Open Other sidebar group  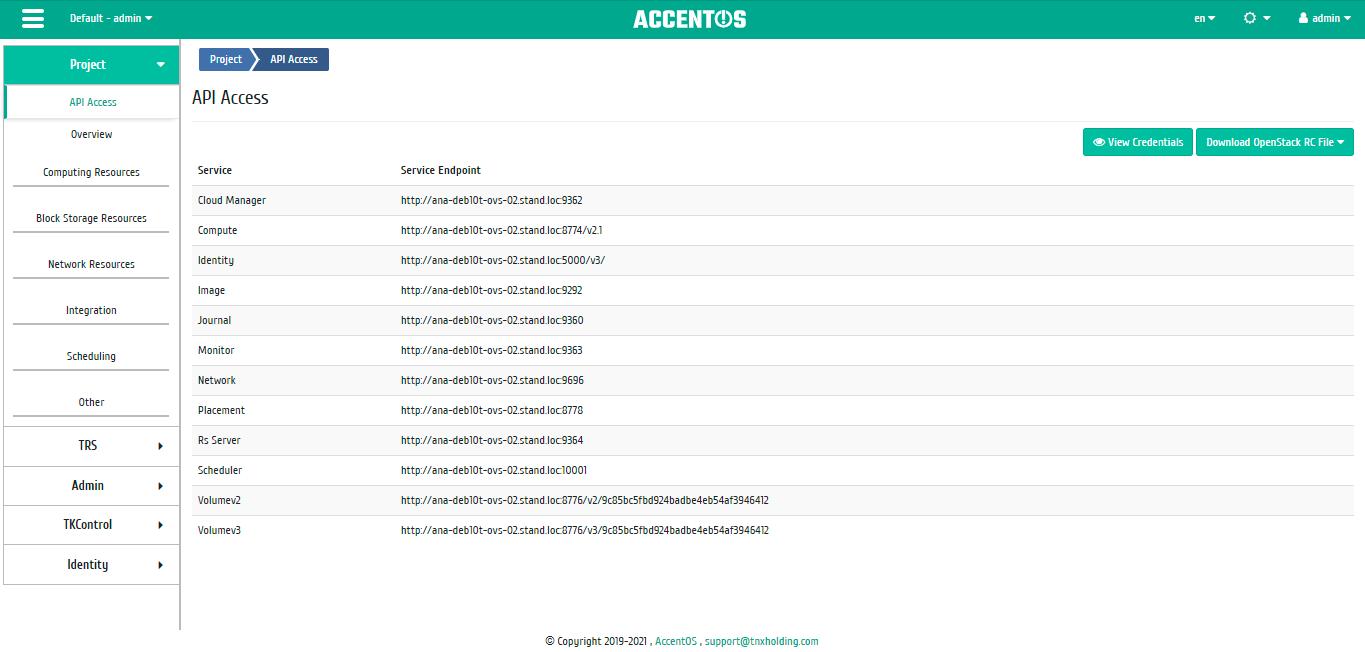click(91, 402)
